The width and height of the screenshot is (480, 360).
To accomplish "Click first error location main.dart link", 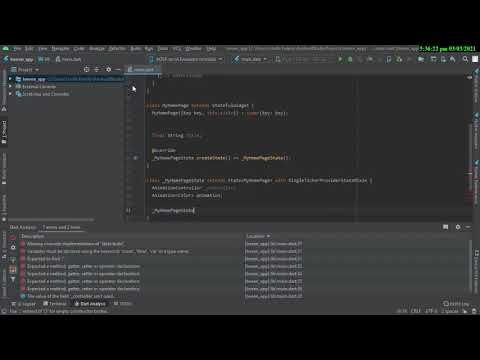I will 274,244.
